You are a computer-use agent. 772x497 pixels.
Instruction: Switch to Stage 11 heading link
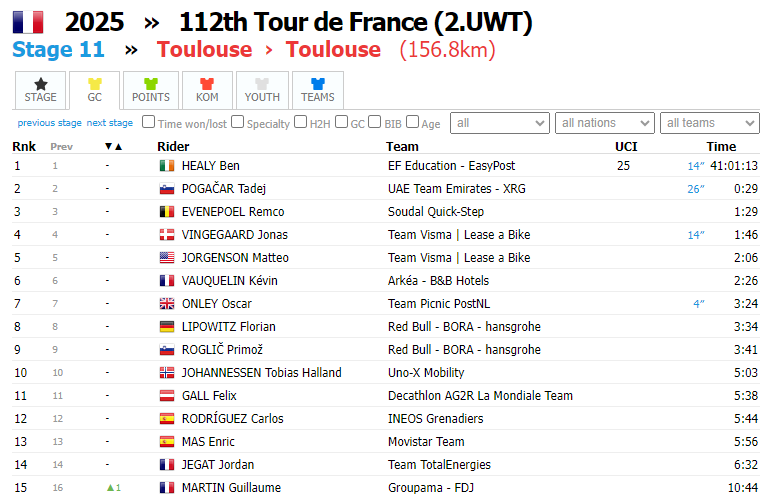point(58,50)
